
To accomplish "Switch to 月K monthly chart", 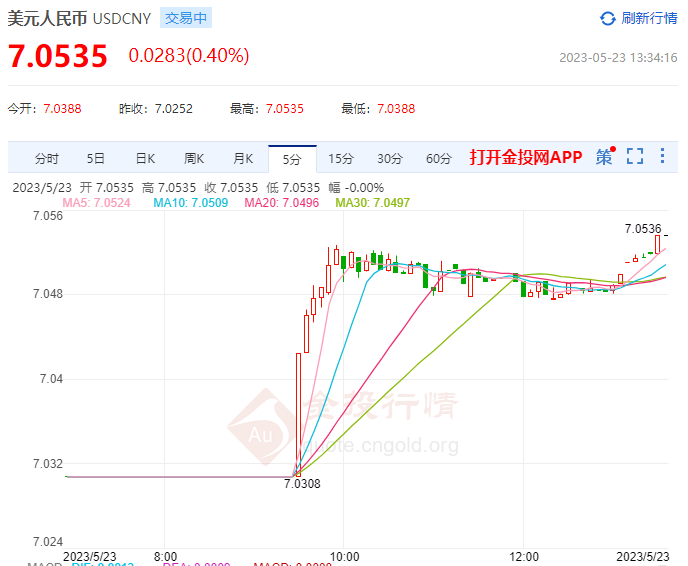I will [x=243, y=158].
